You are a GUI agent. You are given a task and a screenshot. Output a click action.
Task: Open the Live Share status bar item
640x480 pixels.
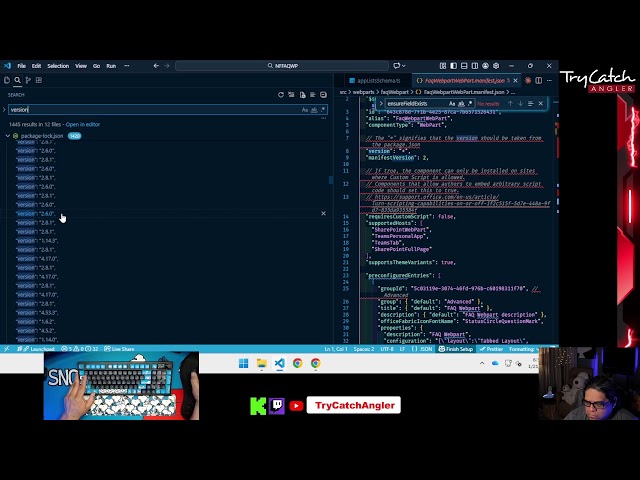(x=119, y=349)
